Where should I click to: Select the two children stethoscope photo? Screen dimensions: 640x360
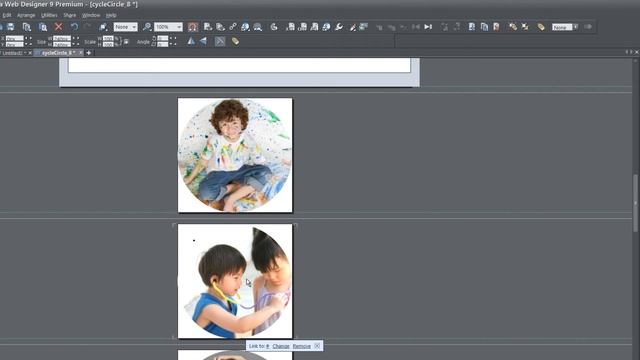[x=235, y=281]
